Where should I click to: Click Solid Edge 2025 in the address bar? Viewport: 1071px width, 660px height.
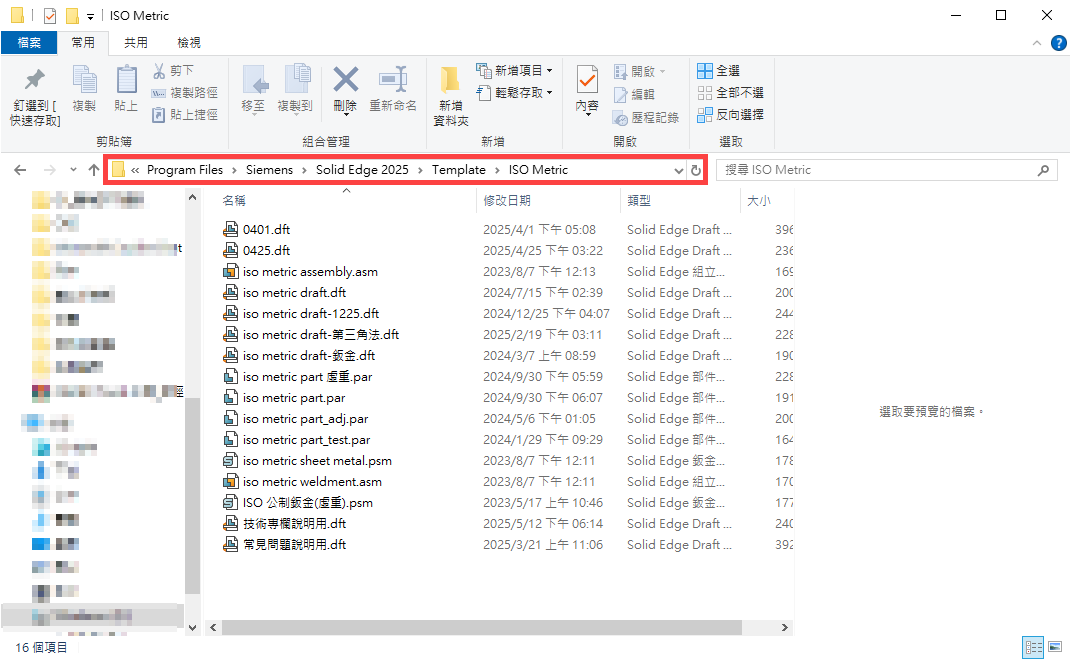pos(362,170)
